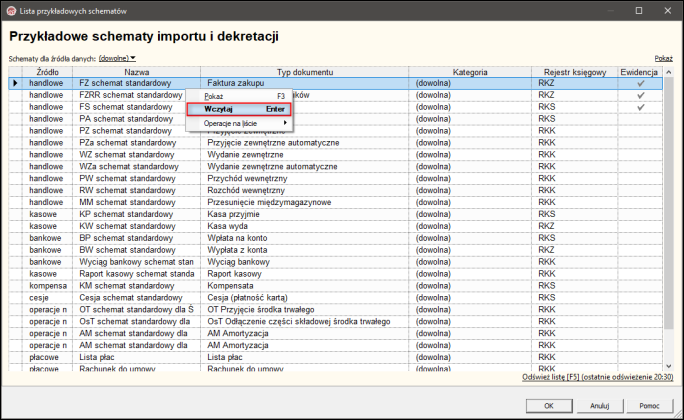Choose Pokaż from the context menu
The image size is (684, 420).
coord(215,95)
